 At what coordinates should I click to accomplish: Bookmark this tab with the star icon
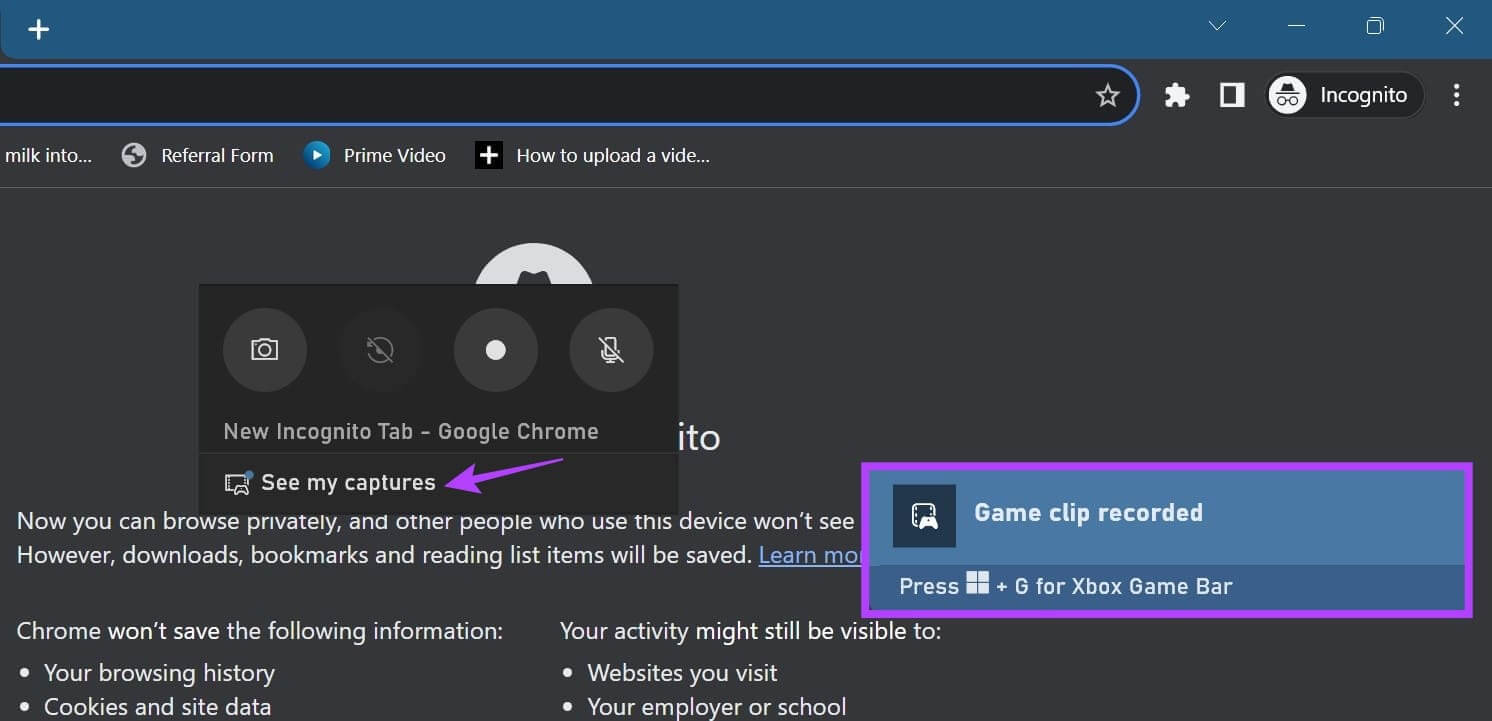click(x=1107, y=95)
